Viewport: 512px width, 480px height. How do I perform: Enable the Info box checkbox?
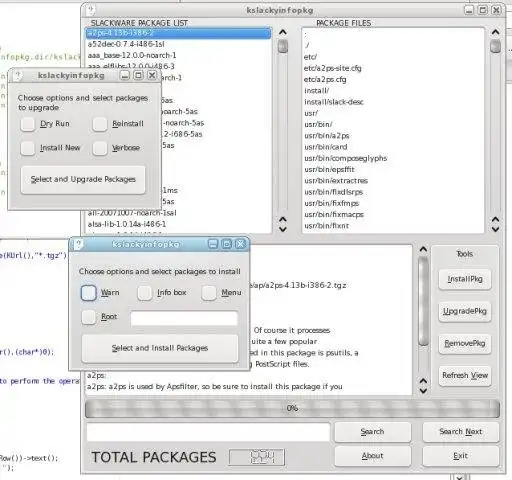coord(145,293)
